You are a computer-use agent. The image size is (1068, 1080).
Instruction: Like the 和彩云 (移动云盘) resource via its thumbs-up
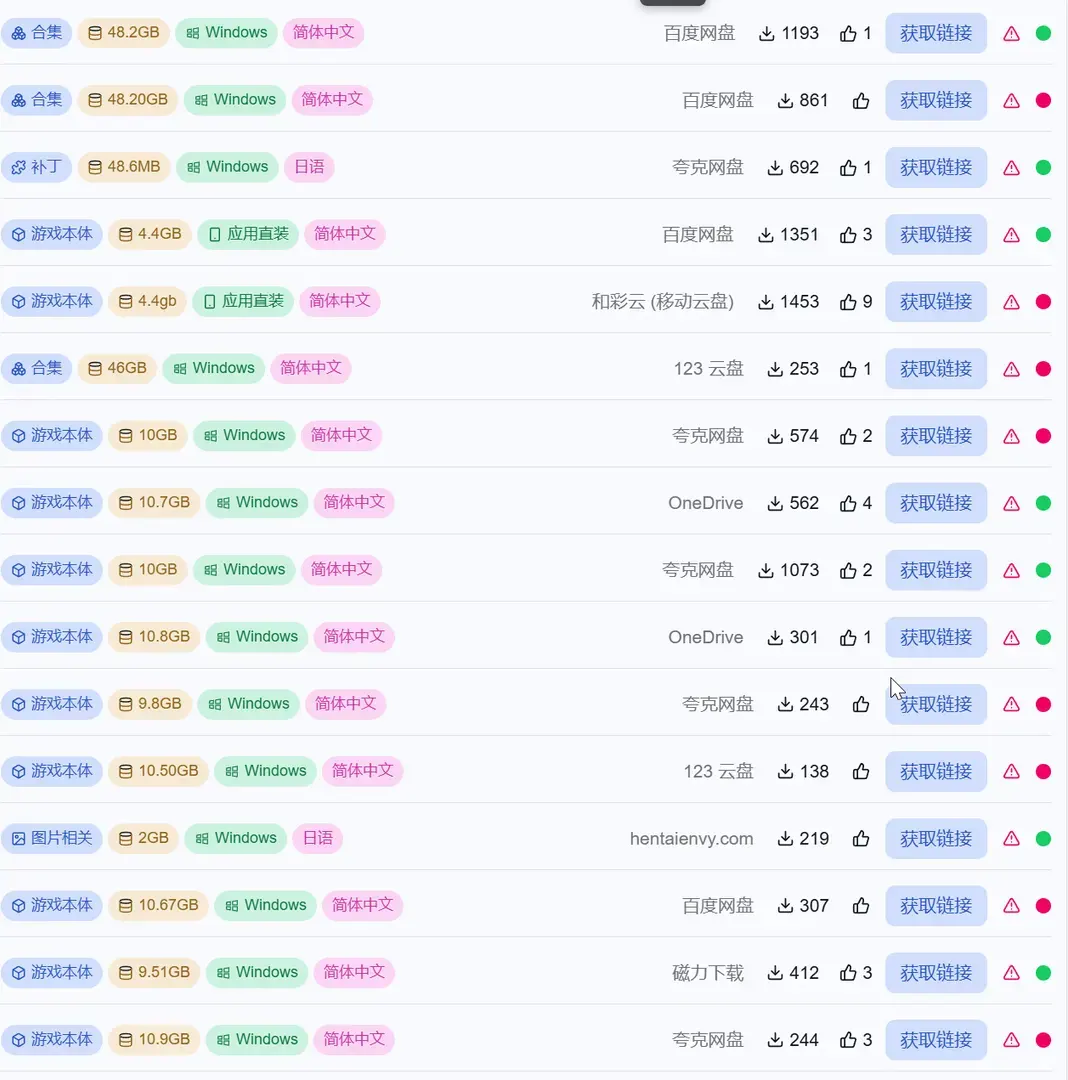point(848,302)
